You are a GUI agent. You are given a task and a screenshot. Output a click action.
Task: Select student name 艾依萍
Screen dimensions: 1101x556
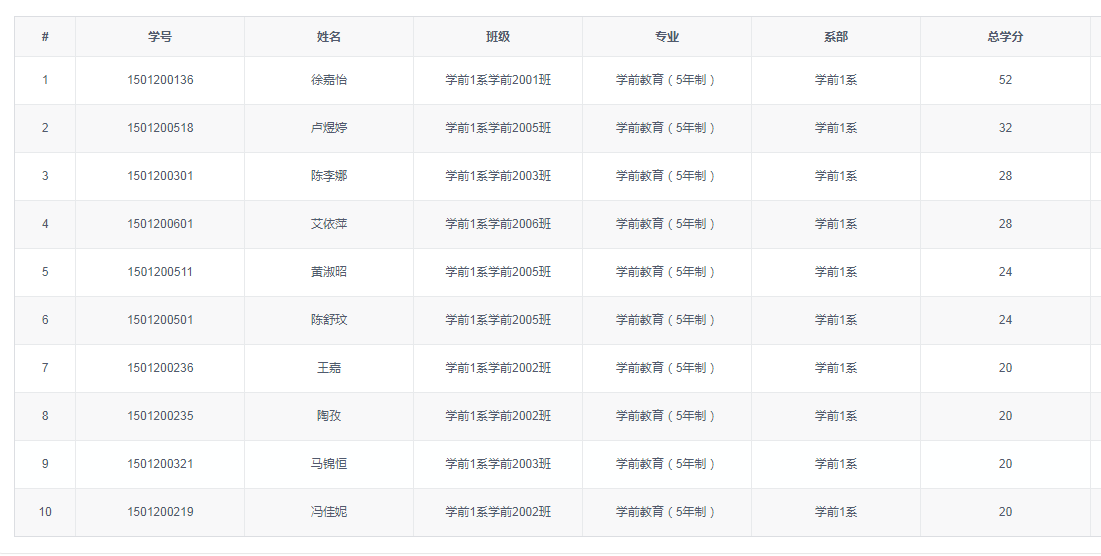(x=329, y=224)
